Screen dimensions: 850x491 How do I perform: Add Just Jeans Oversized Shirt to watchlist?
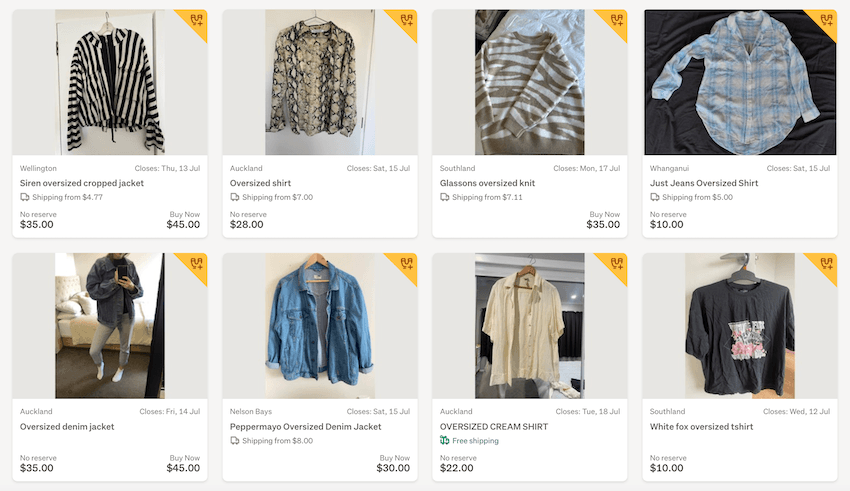[826, 20]
